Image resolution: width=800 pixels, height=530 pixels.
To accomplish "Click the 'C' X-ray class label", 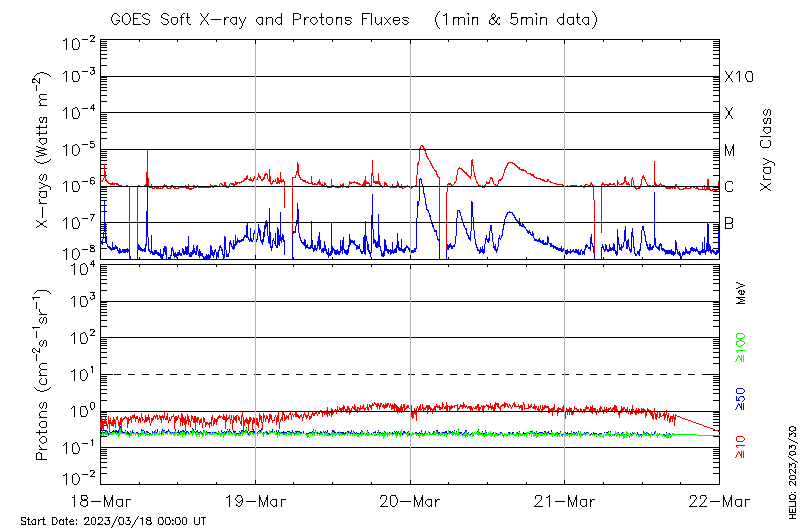I will click(729, 187).
